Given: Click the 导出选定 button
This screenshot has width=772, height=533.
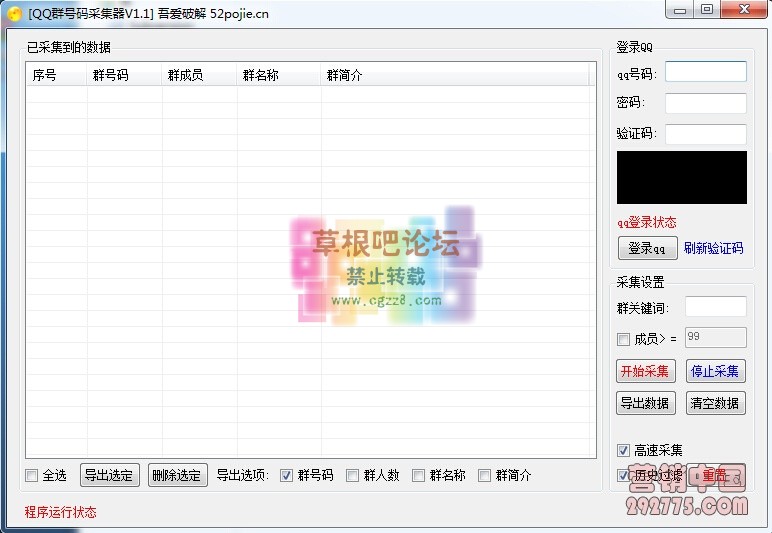Looking at the screenshot, I should click(x=110, y=475).
